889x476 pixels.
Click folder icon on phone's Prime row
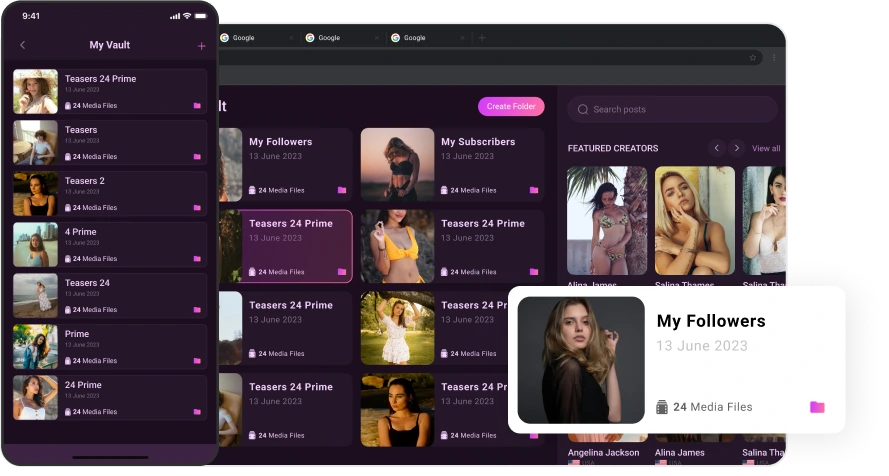point(197,360)
